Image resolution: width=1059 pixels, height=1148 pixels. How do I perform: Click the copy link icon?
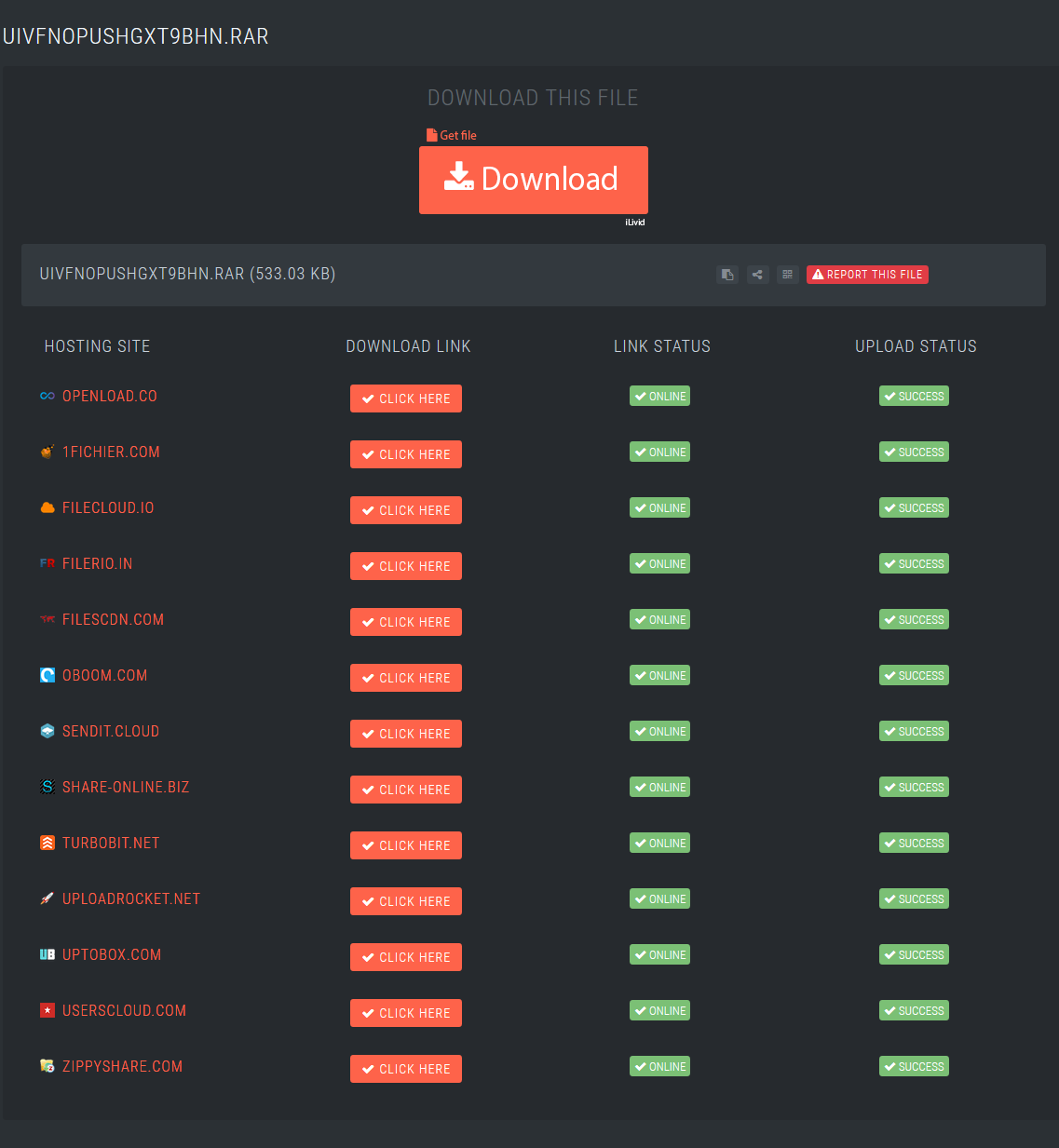point(727,275)
